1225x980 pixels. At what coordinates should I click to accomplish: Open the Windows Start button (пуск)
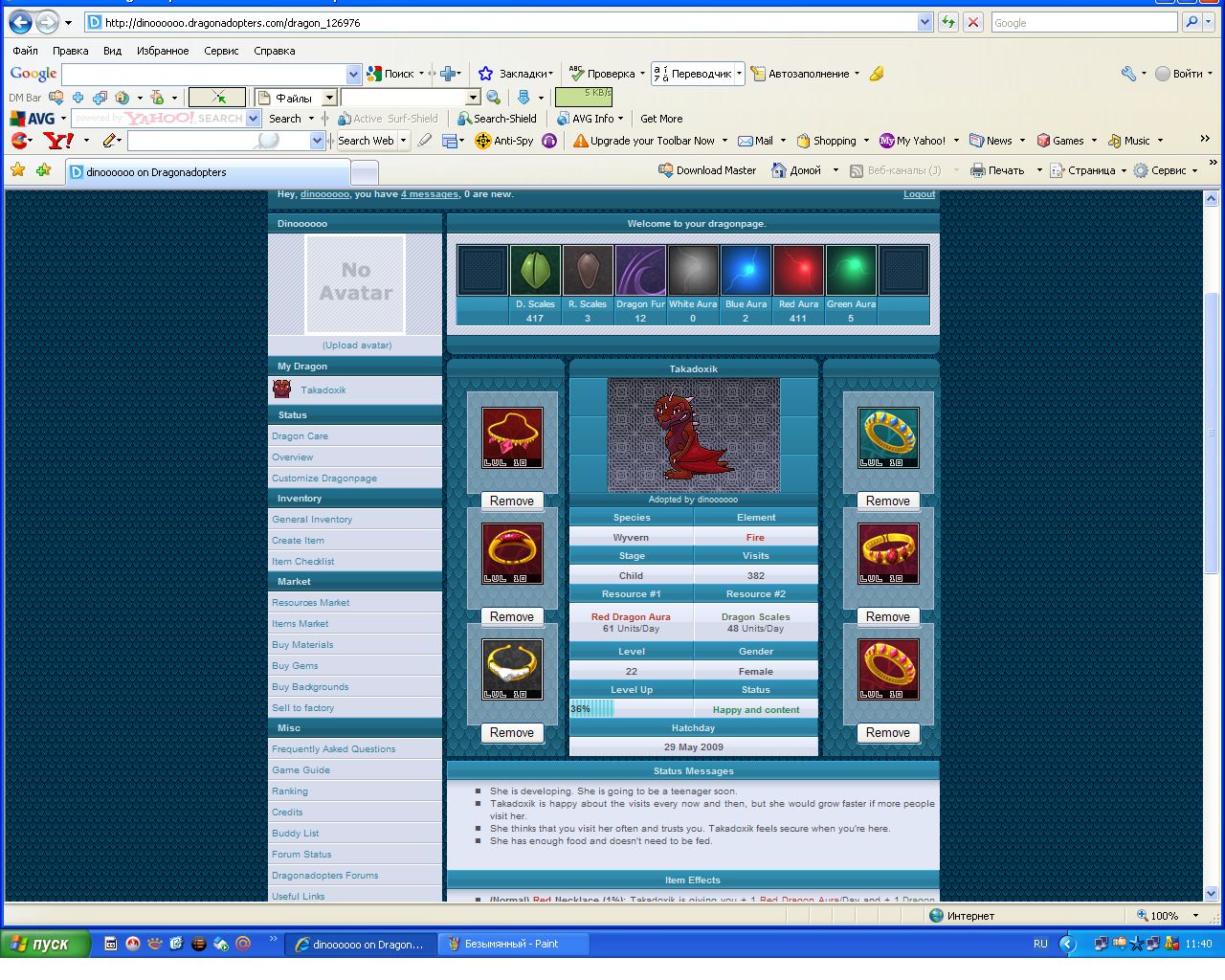coord(46,944)
